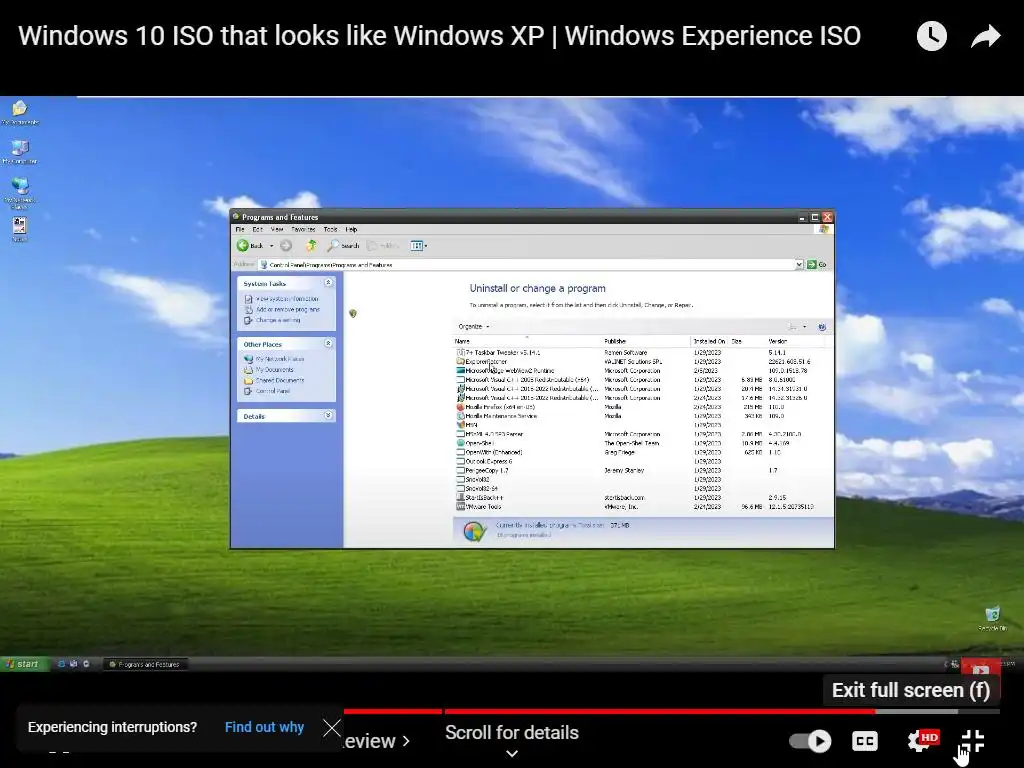Open the video settings gear

(x=921, y=741)
